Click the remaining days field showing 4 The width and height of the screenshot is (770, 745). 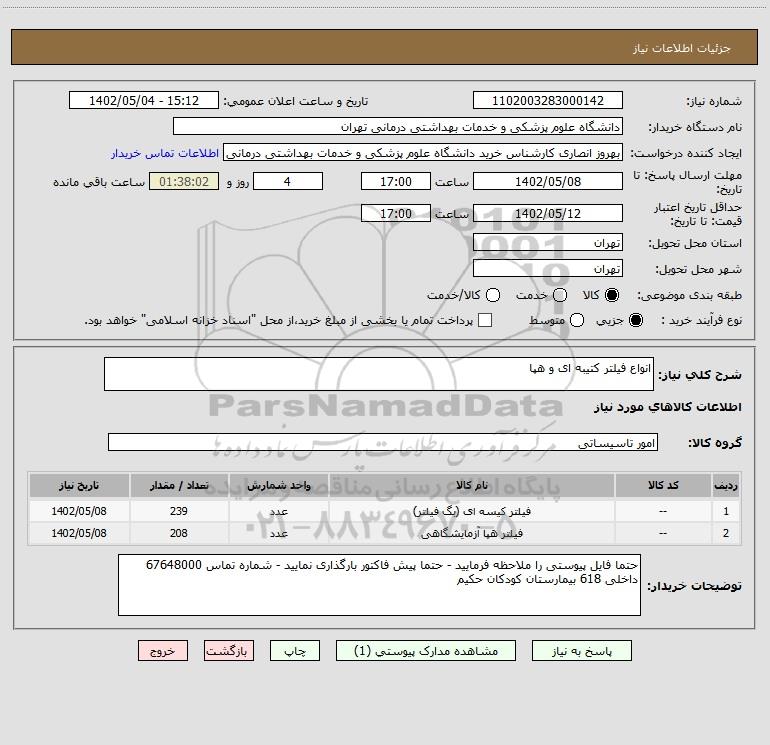pyautogui.click(x=288, y=181)
